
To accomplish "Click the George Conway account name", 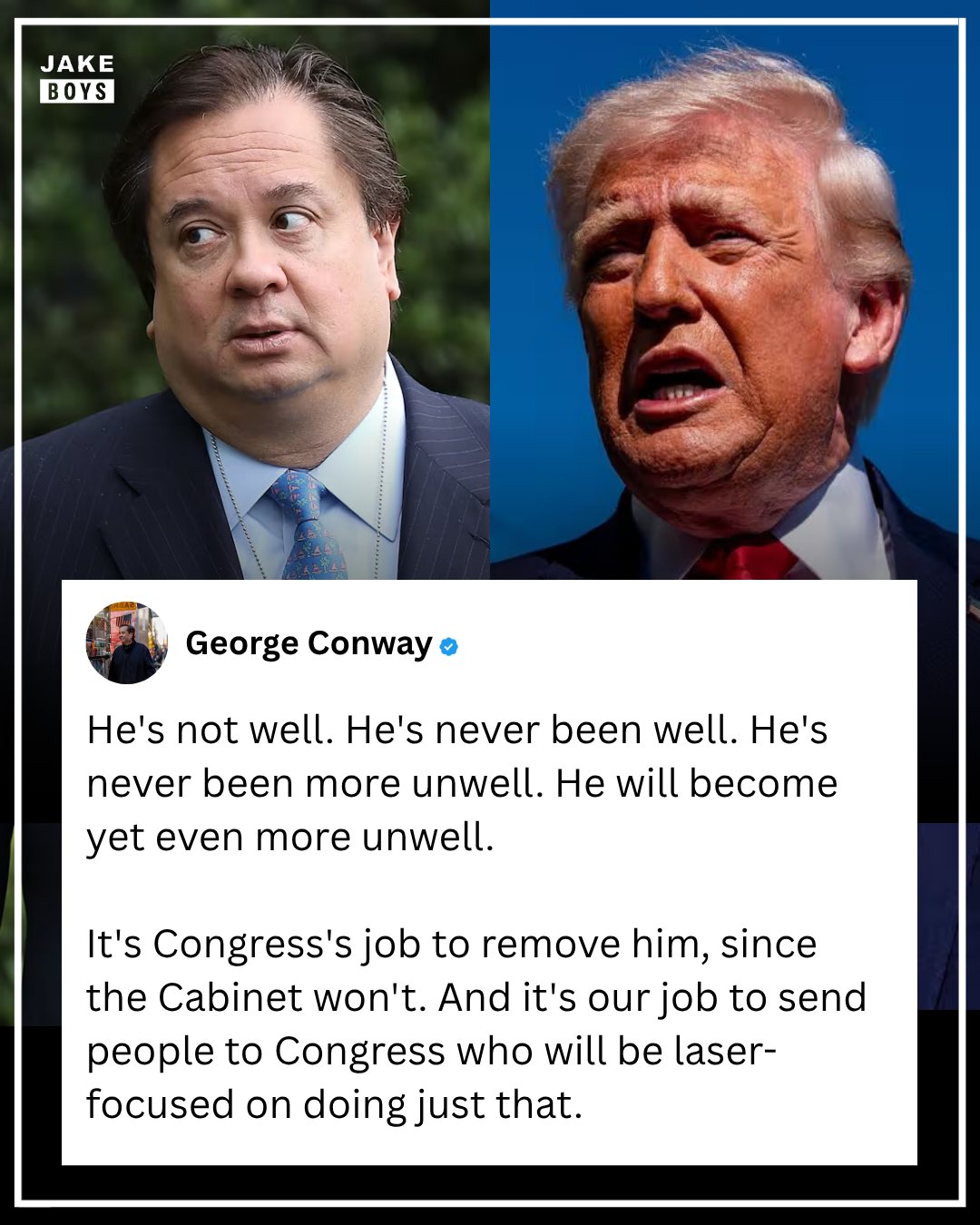I will (x=309, y=643).
